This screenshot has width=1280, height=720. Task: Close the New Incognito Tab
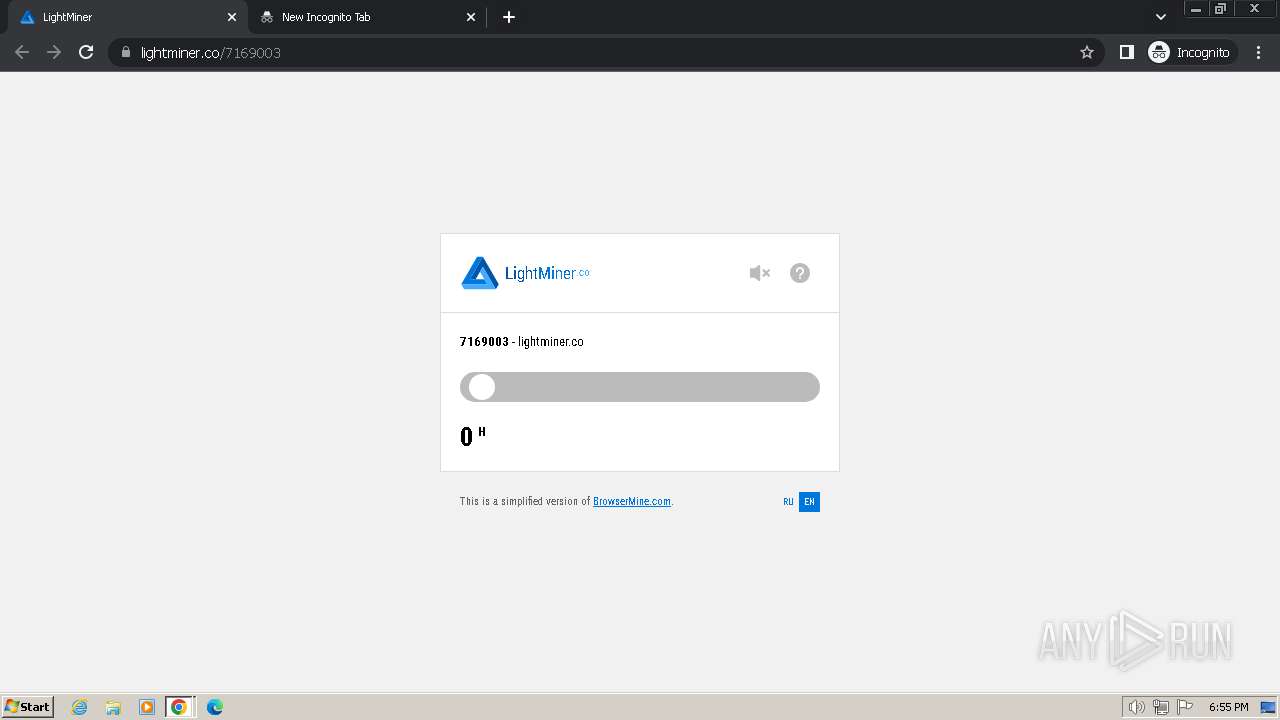[x=472, y=17]
